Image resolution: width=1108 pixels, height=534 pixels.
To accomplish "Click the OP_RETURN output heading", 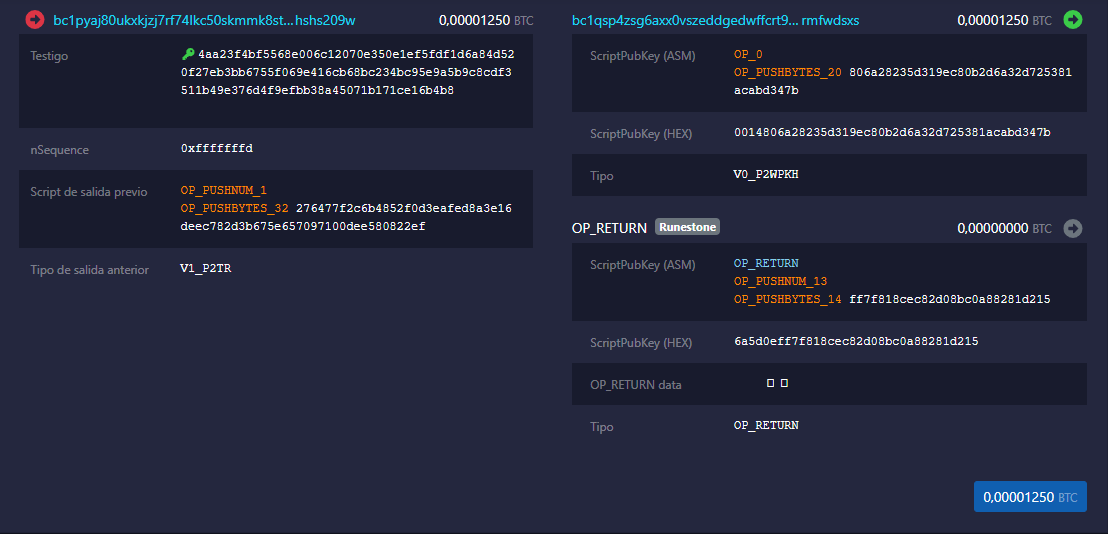I will pos(609,228).
